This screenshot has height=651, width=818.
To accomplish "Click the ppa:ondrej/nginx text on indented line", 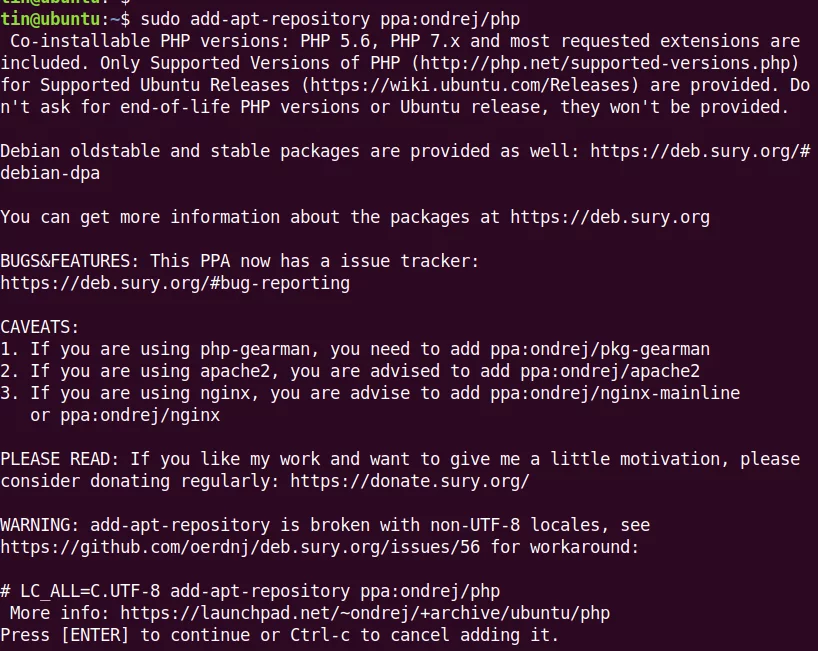I will 140,415.
